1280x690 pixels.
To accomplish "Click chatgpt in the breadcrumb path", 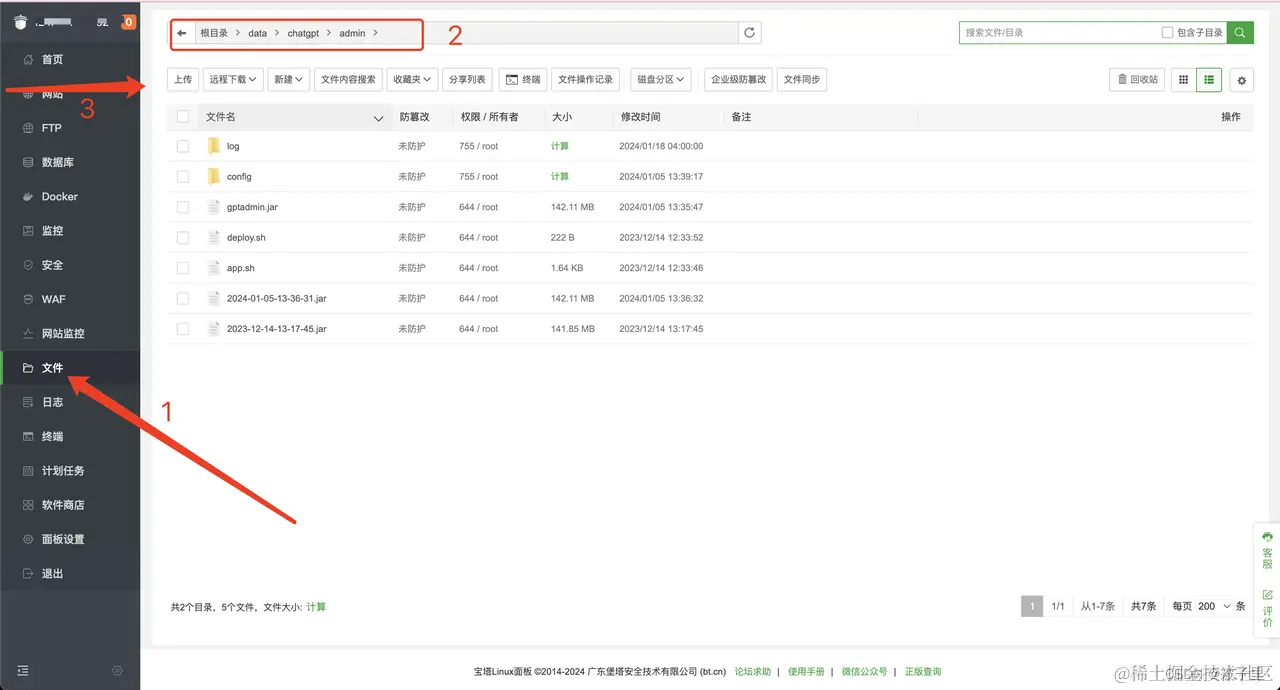I will click(303, 33).
